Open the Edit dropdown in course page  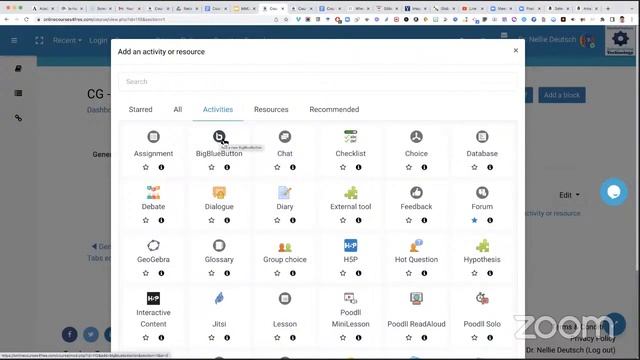coord(569,195)
